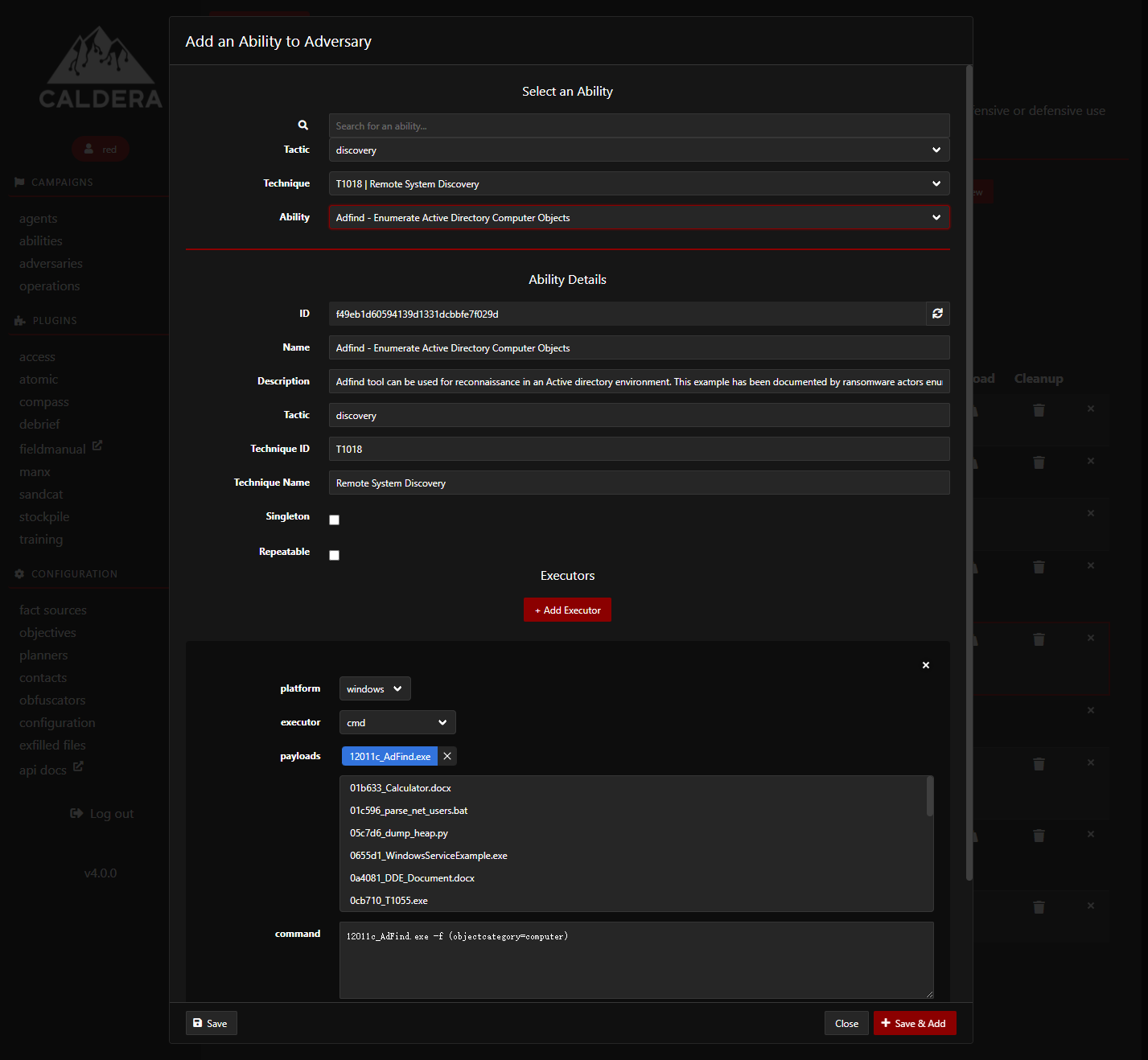The height and width of the screenshot is (1060, 1148).
Task: Open the Tactic dropdown
Action: point(639,150)
